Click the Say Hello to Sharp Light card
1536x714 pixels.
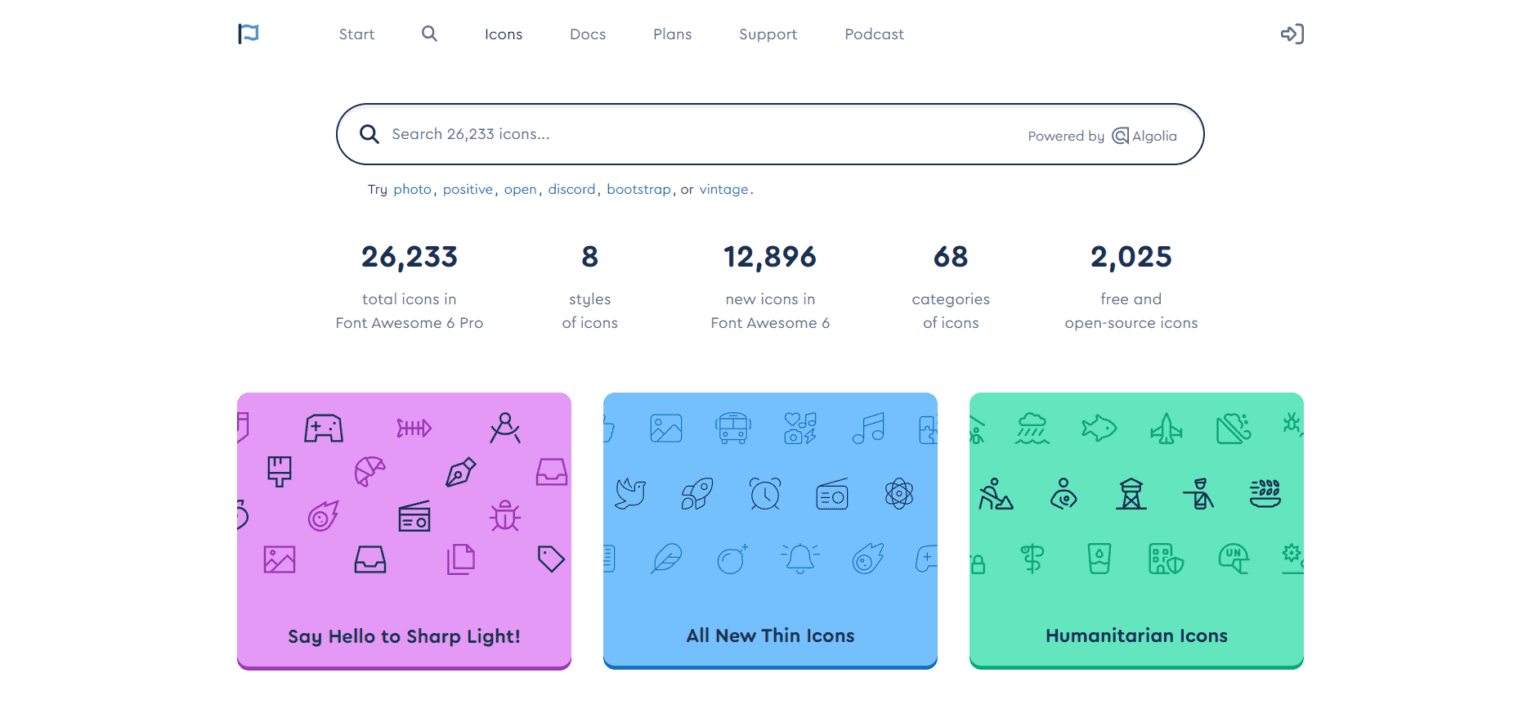[403, 530]
